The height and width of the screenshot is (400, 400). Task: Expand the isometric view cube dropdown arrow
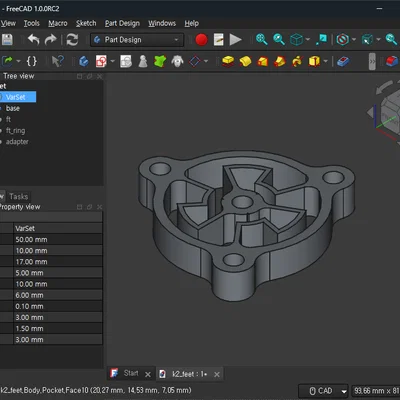pyautogui.click(x=308, y=39)
